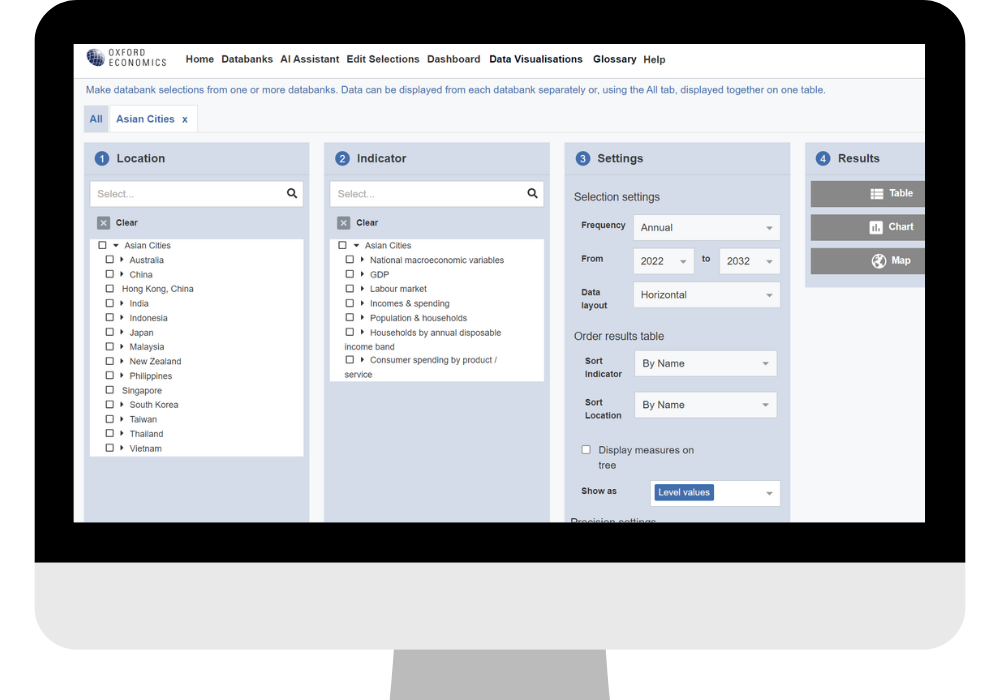
Task: Click the Oxford Economics logo
Action: 126,58
